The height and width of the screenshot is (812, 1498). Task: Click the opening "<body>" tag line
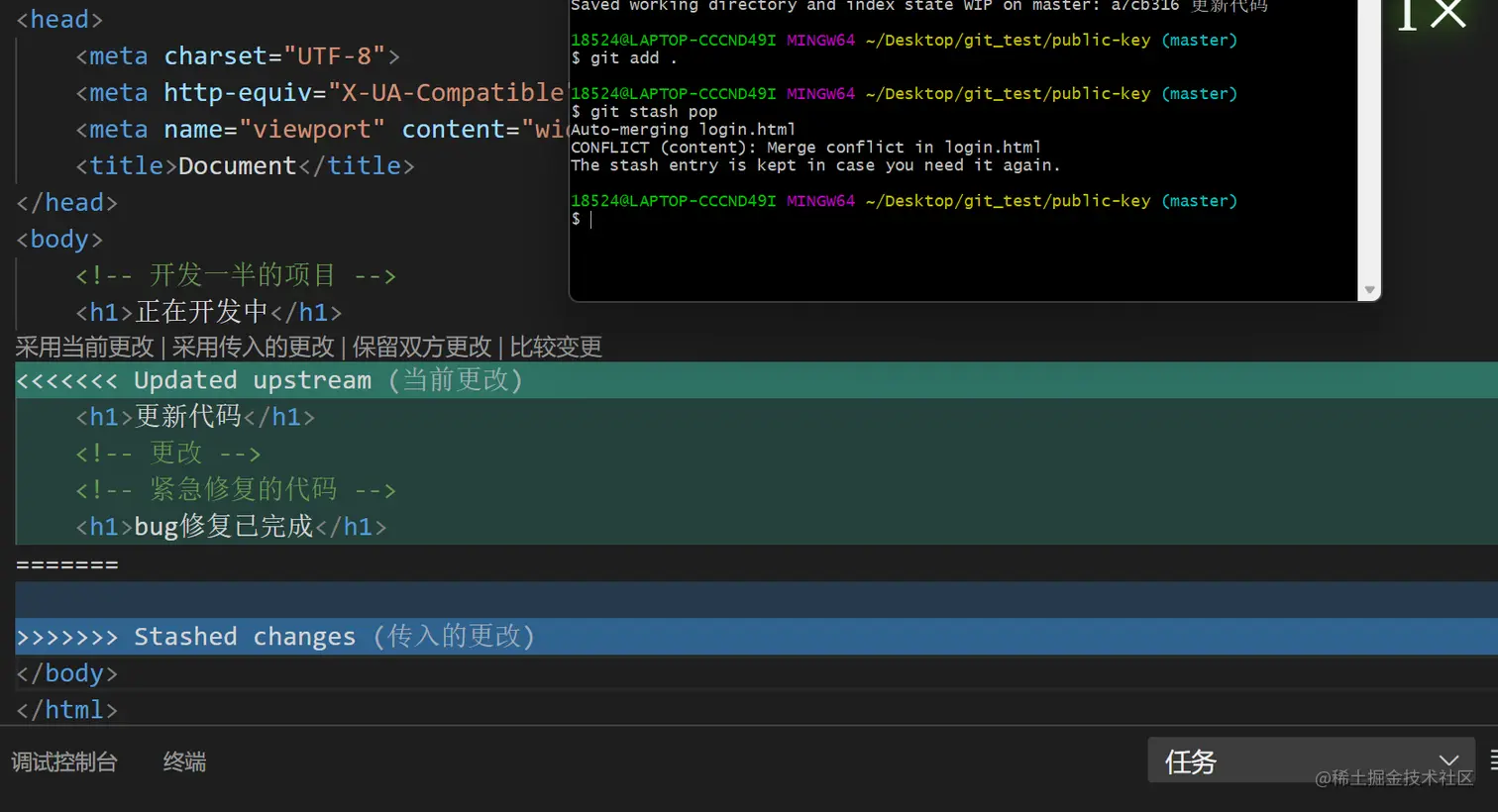coord(59,239)
